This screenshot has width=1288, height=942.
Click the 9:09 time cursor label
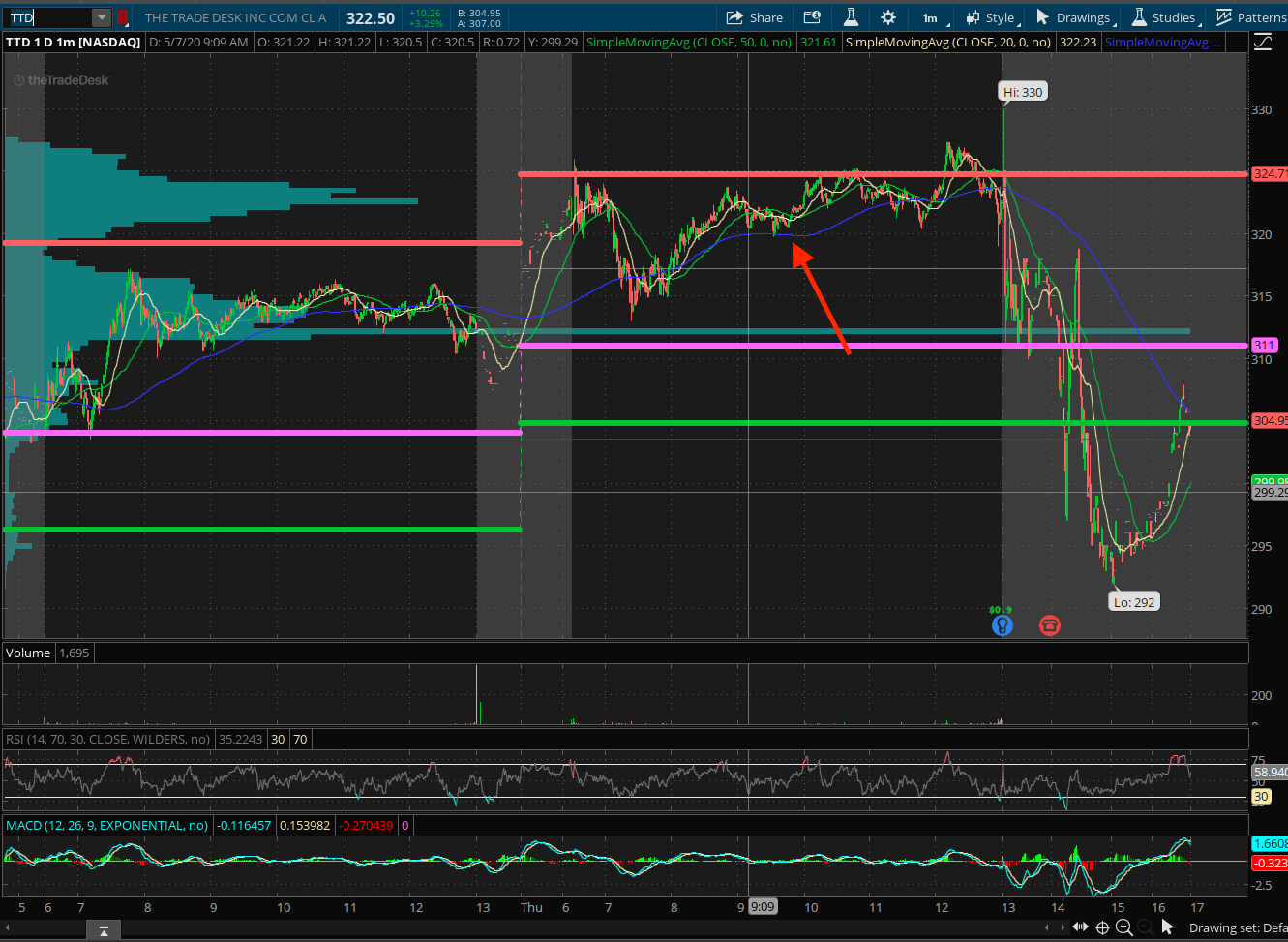763,907
